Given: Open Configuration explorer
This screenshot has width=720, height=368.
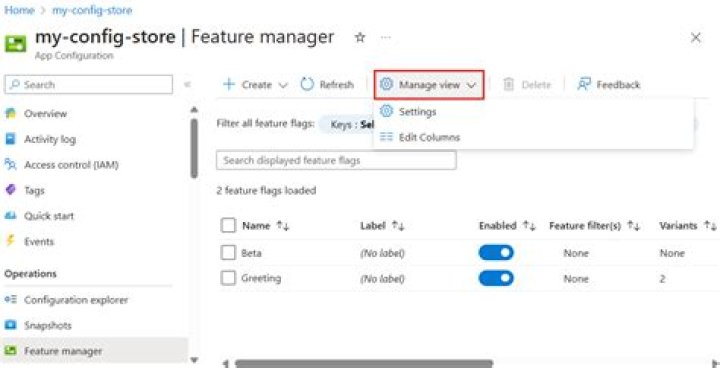Looking at the screenshot, I should (76, 300).
